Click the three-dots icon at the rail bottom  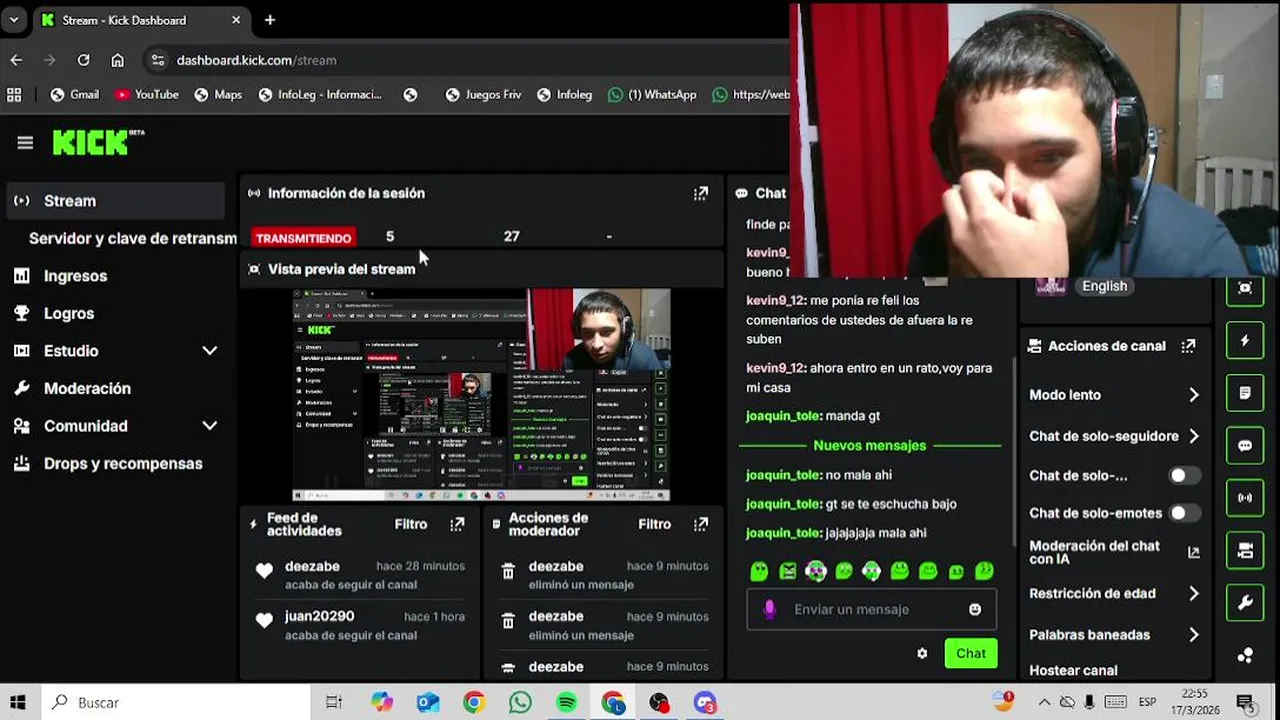1245,655
